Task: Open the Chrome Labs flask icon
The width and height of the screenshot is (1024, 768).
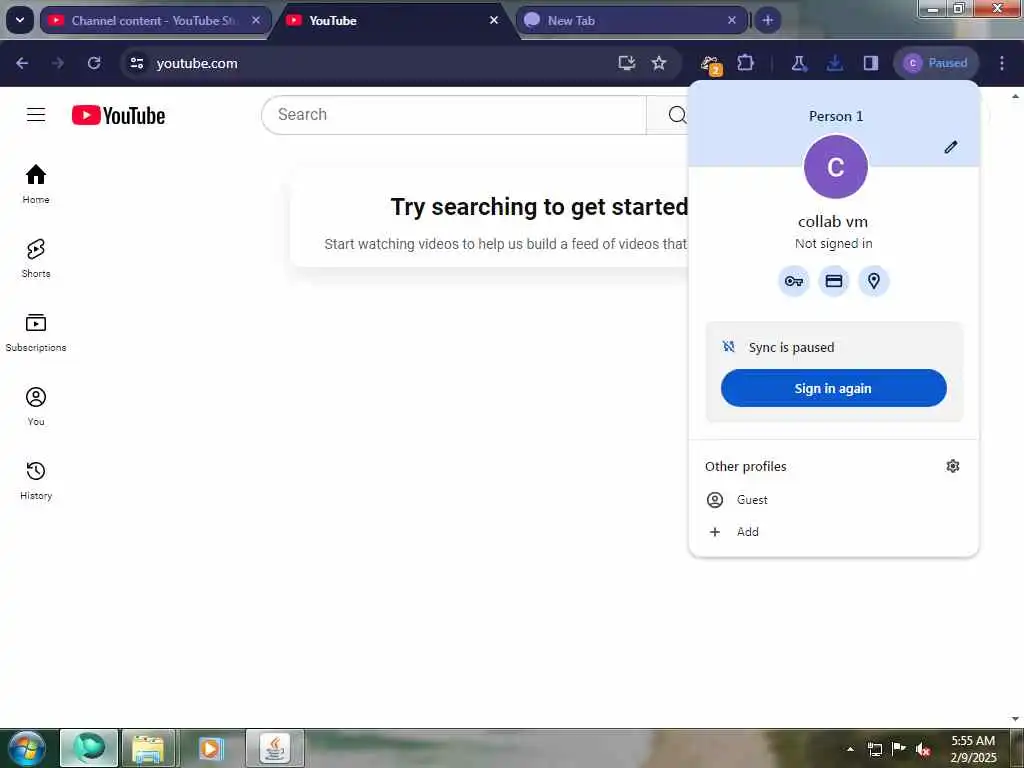Action: point(799,63)
